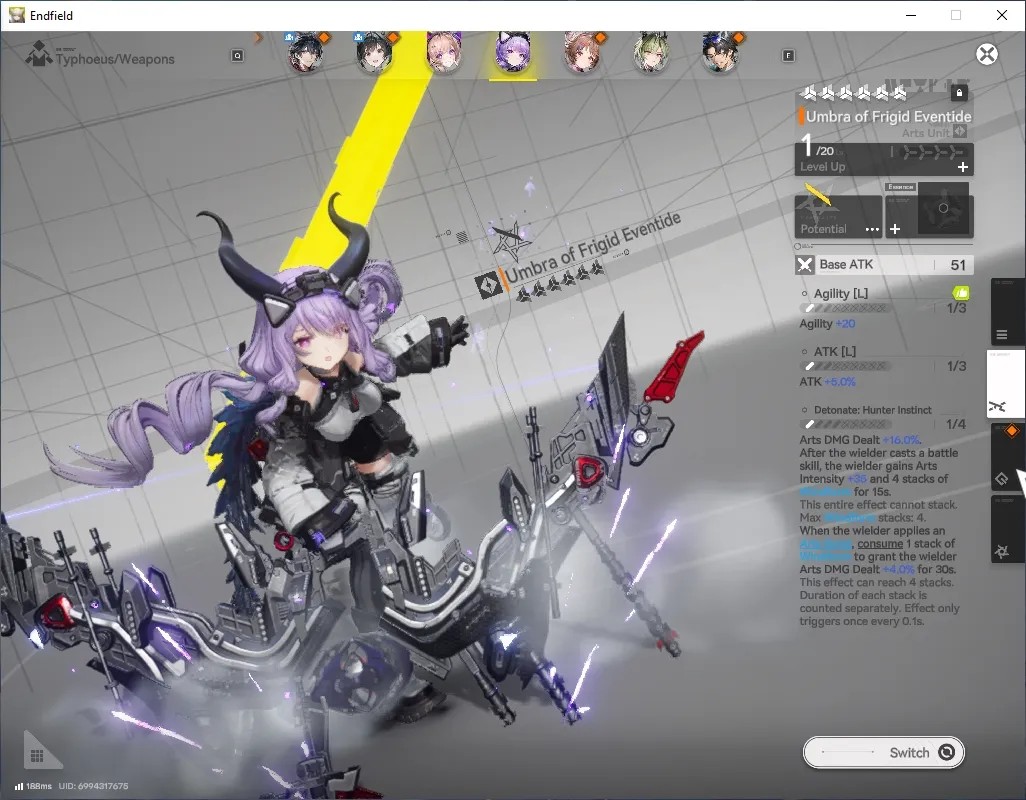Click the Q previous operator key icon
The height and width of the screenshot is (800, 1026).
(x=238, y=56)
